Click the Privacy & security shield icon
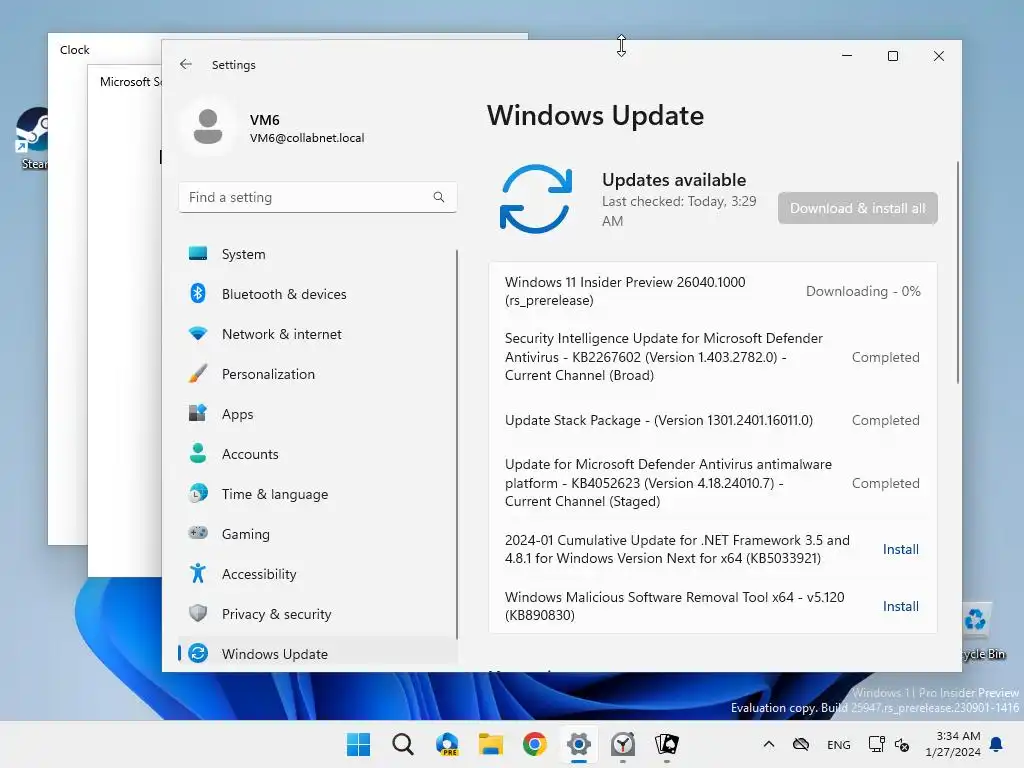1024x768 pixels. click(x=198, y=613)
